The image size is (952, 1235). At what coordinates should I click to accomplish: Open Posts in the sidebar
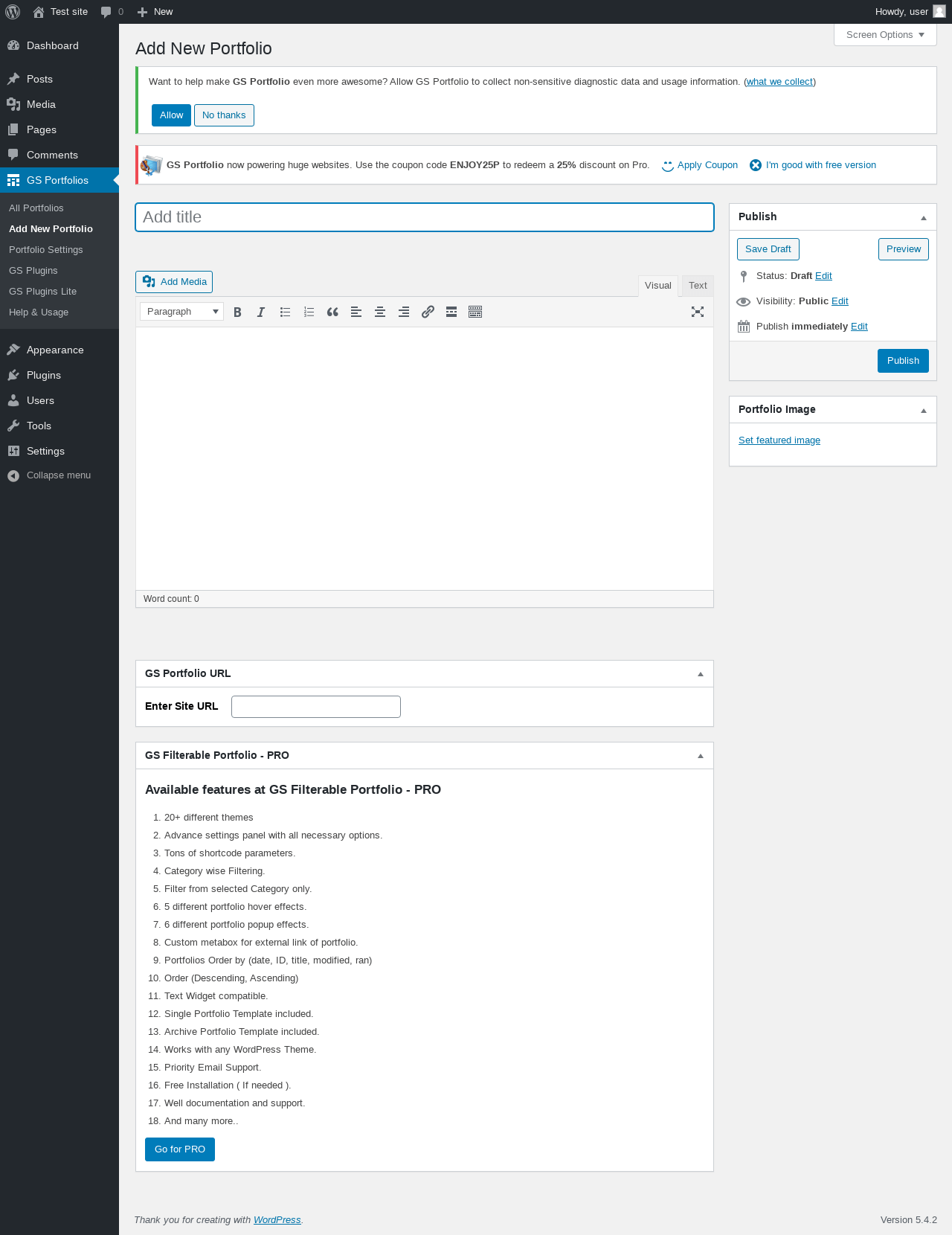pyautogui.click(x=59, y=79)
